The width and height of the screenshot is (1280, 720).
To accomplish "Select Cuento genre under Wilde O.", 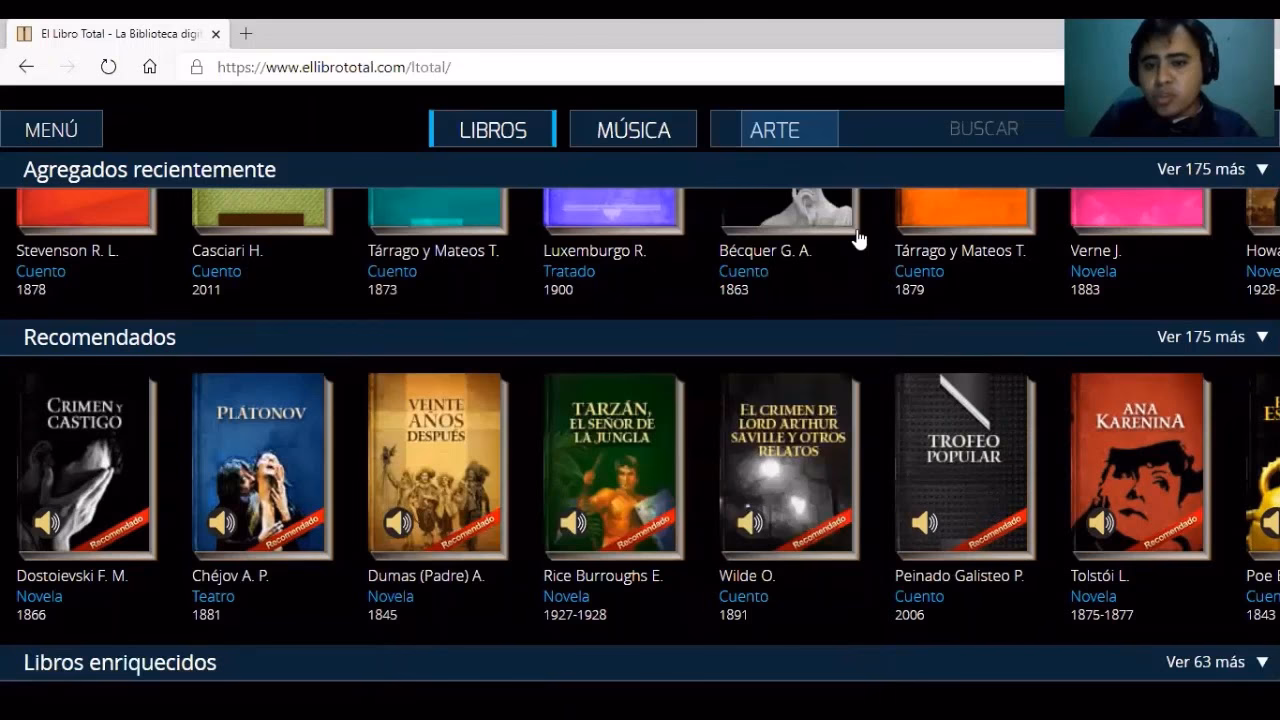I will coord(744,596).
